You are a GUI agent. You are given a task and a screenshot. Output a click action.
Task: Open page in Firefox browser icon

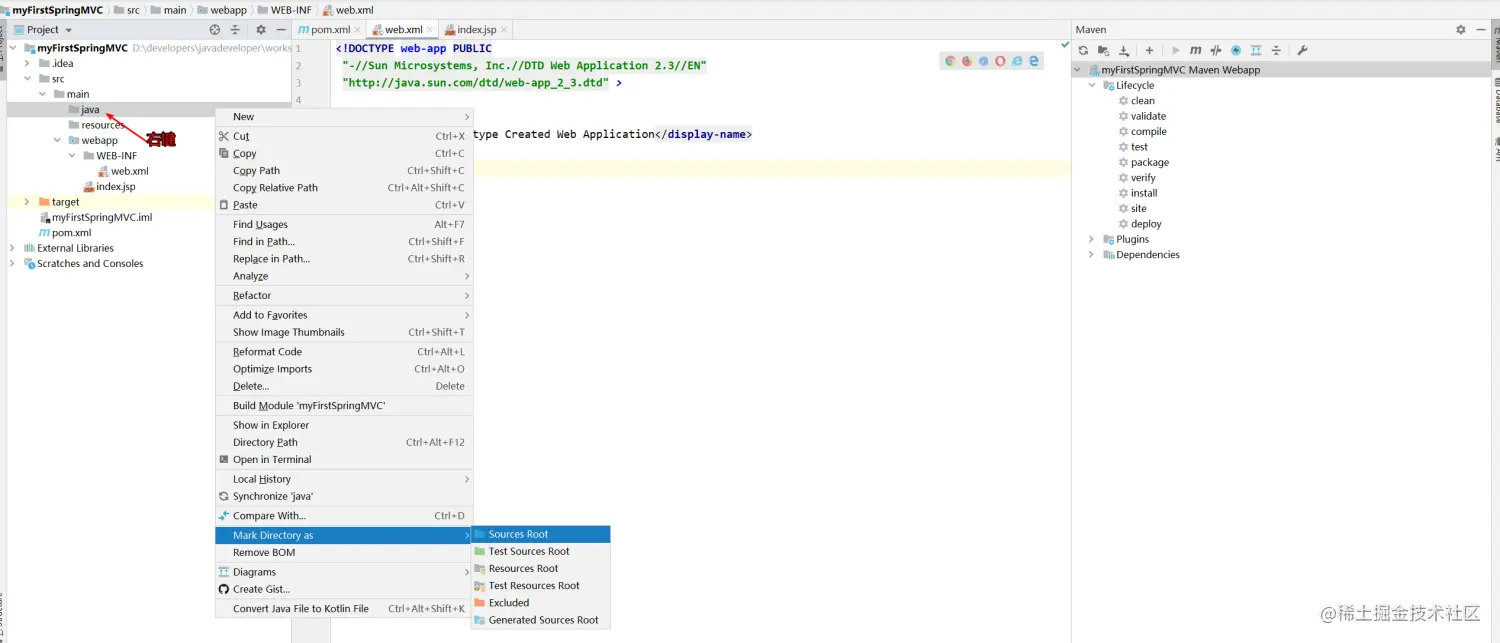[x=967, y=61]
